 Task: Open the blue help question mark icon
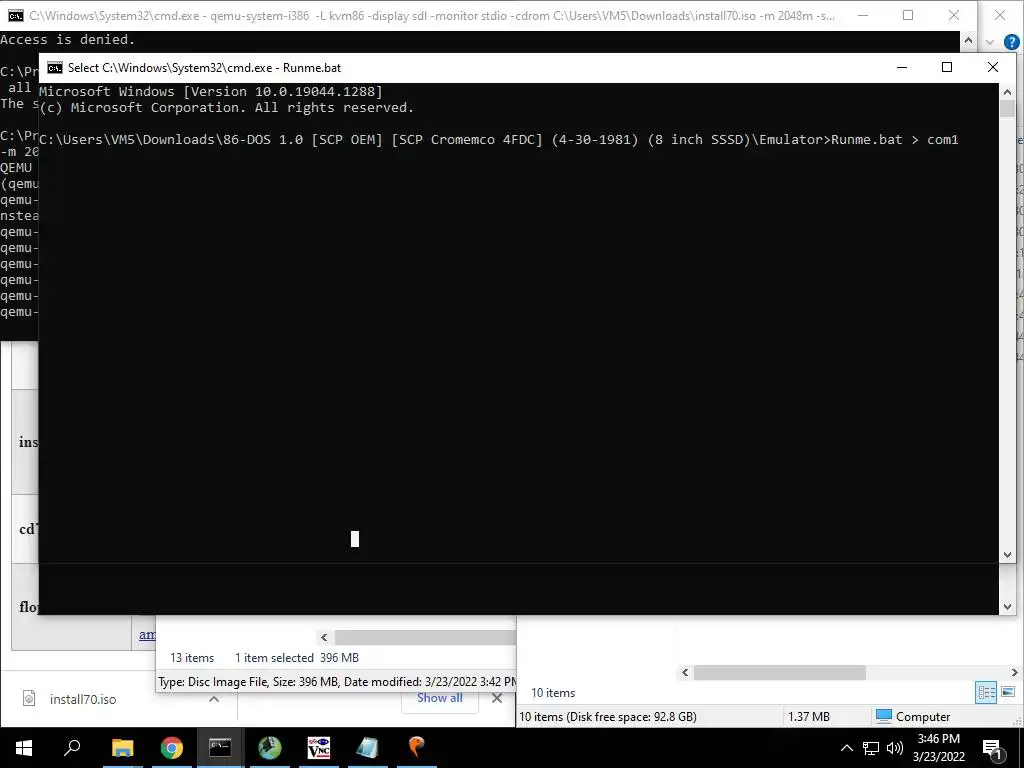[x=1012, y=42]
